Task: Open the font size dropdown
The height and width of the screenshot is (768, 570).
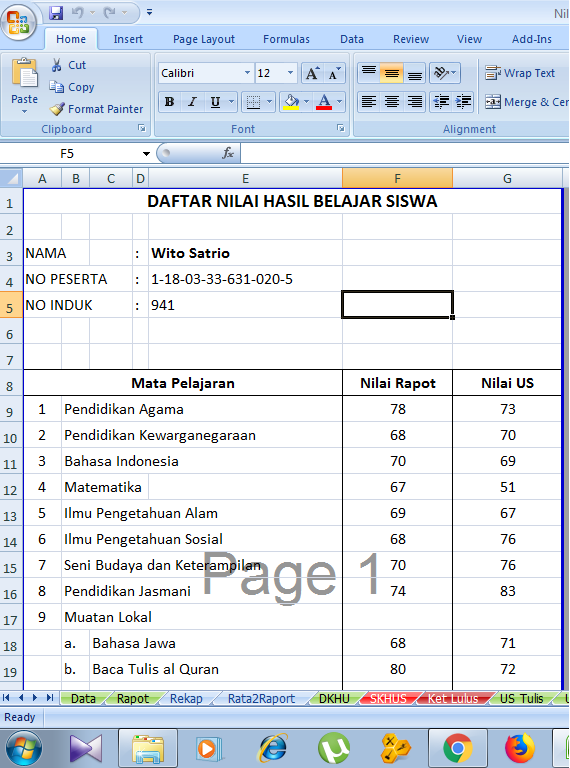Action: pos(290,73)
